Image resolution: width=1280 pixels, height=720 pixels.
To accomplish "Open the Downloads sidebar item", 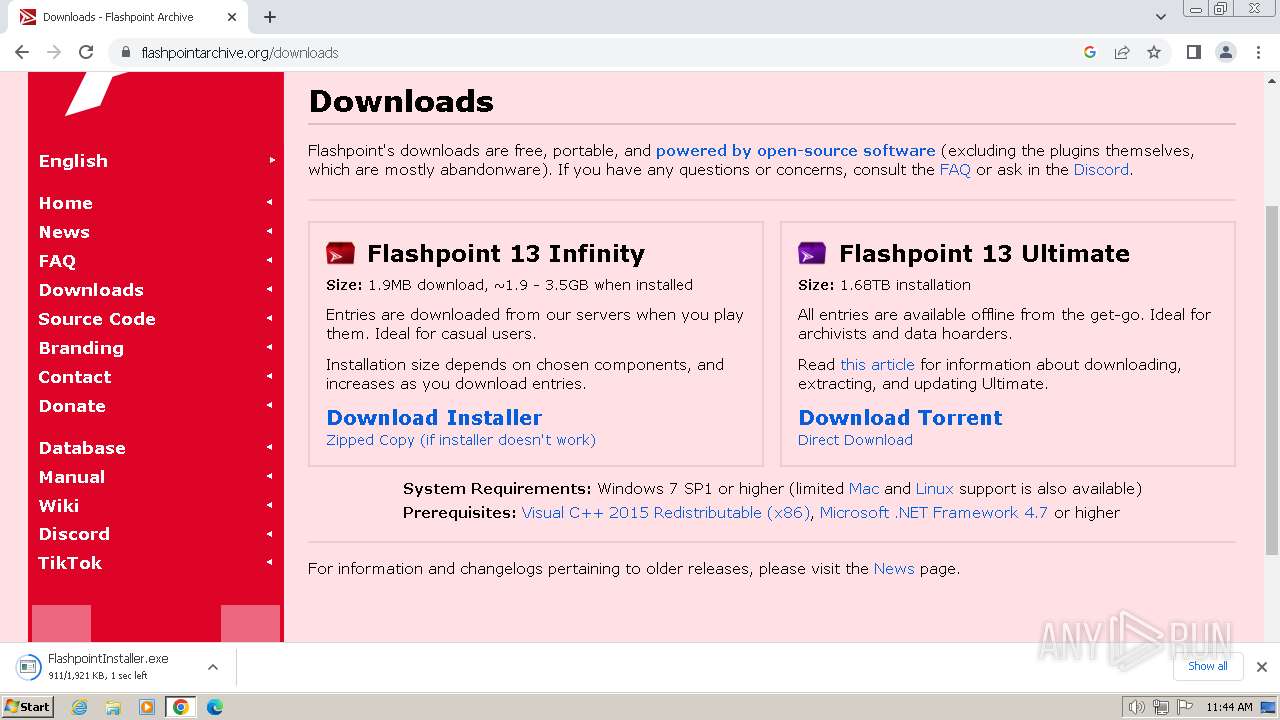I will [x=155, y=290].
